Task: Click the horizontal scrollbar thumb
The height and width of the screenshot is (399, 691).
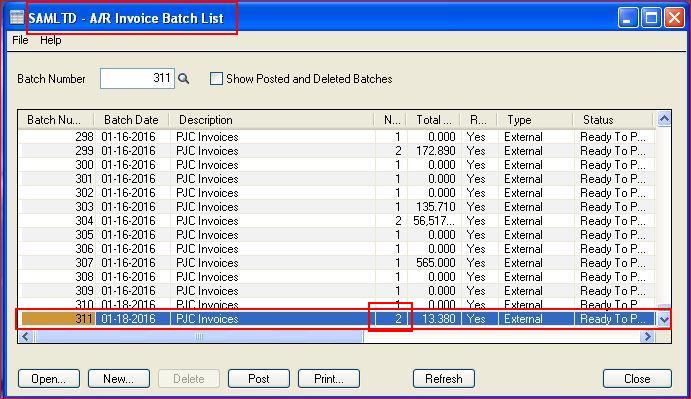Action: point(198,337)
